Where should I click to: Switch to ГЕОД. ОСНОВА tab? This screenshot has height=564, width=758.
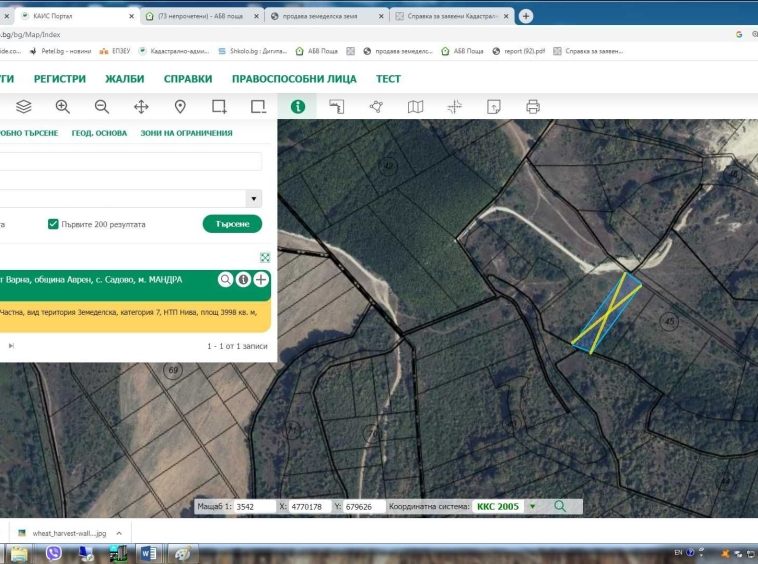click(x=99, y=133)
